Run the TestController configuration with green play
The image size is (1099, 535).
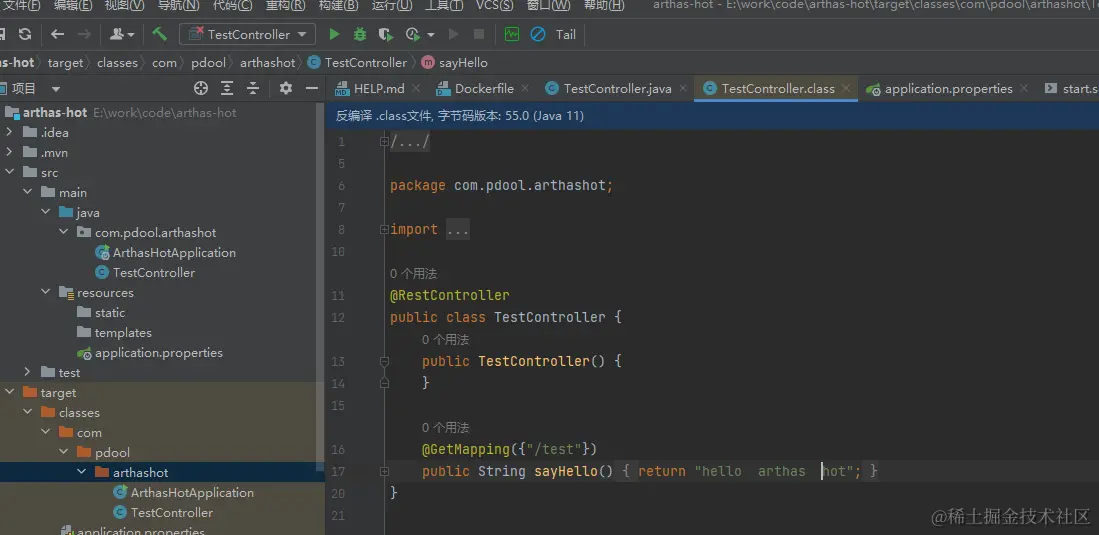pyautogui.click(x=334, y=34)
